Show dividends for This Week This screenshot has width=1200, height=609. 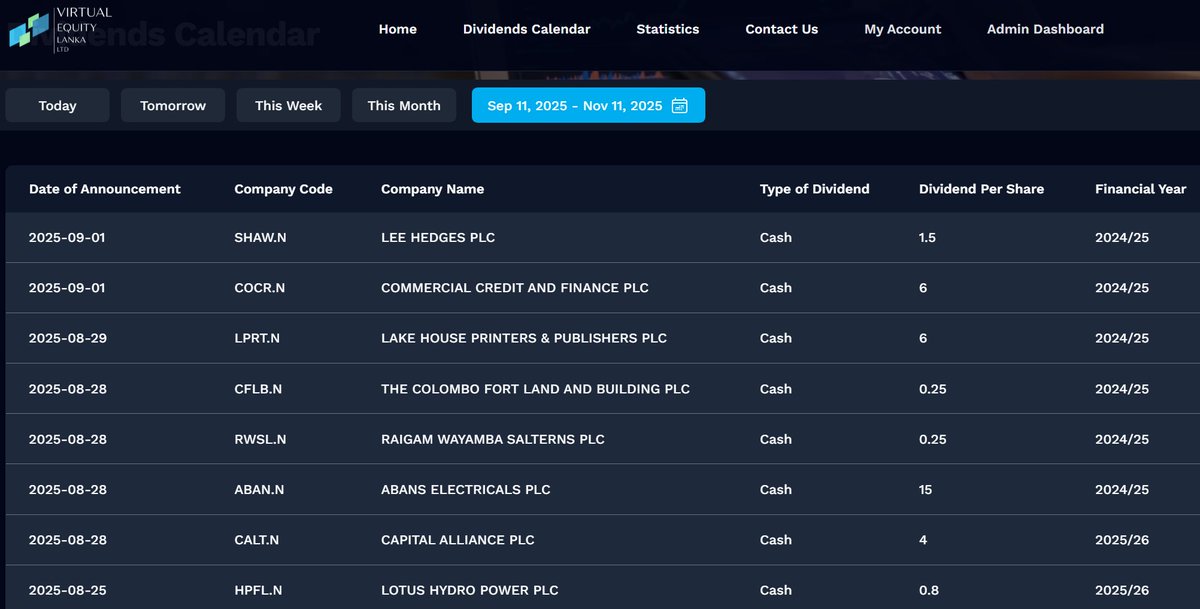click(288, 106)
